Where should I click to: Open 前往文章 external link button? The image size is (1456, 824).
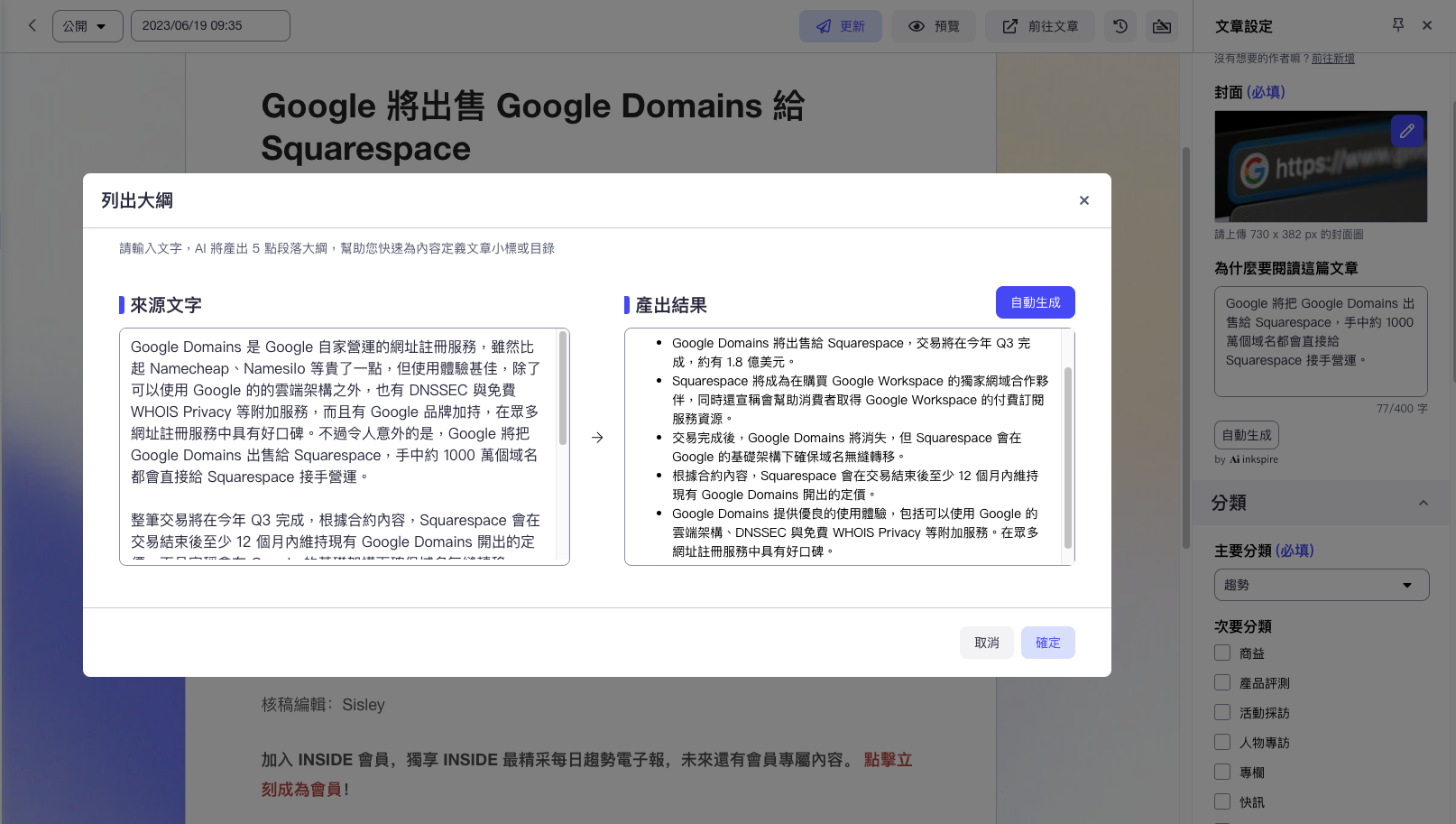point(1040,26)
